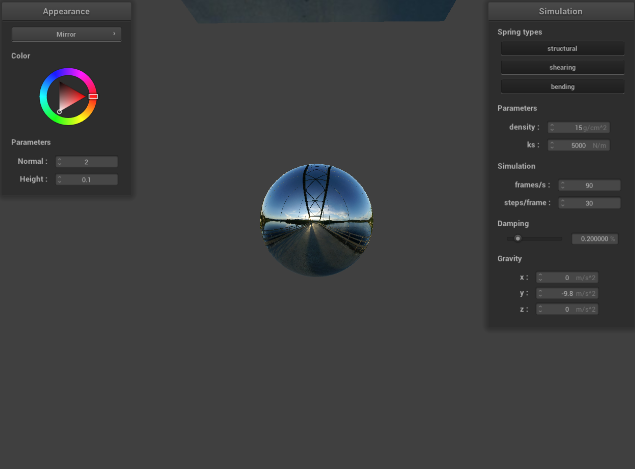Click inside the color wheel's saturation triangle
The width and height of the screenshot is (635, 469).
[x=70, y=97]
